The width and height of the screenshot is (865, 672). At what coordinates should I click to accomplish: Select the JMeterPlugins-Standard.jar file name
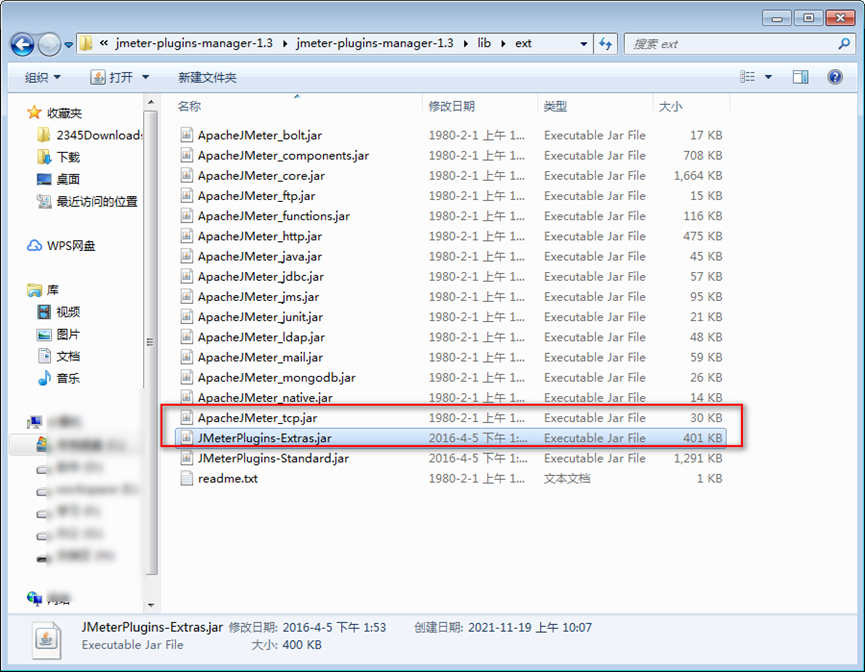pyautogui.click(x=273, y=458)
